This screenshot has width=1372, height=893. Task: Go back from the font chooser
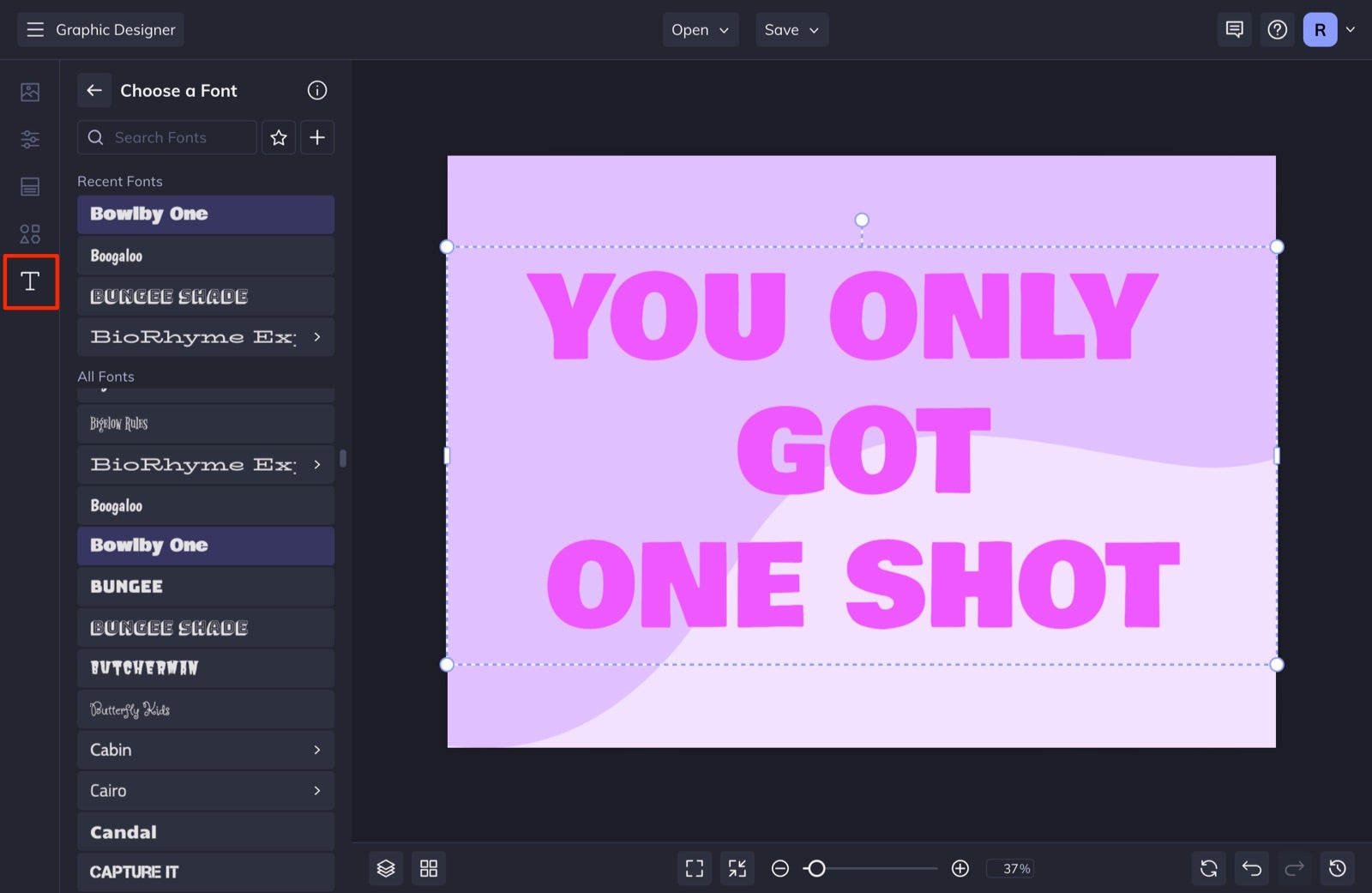click(x=94, y=90)
